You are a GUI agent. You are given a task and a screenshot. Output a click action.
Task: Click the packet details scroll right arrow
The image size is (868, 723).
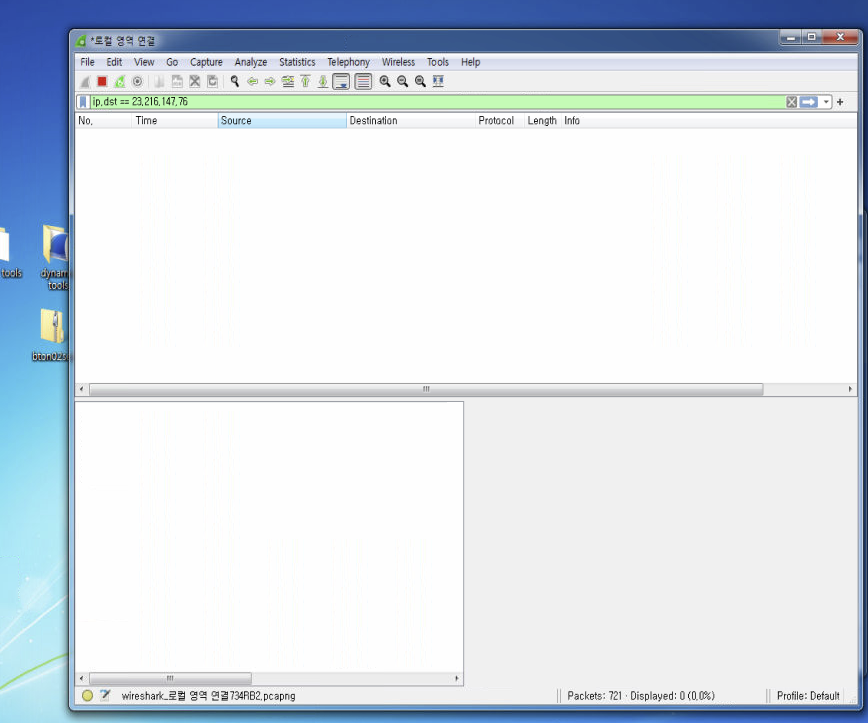point(457,678)
